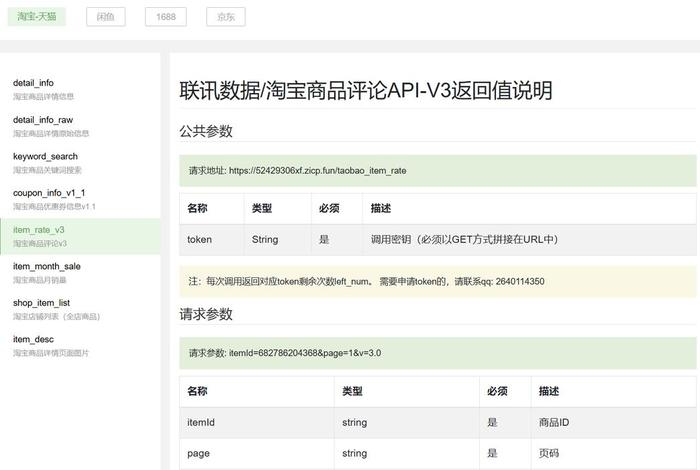Click the String type cell in token row
The height and width of the screenshot is (470, 700).
pyautogui.click(x=278, y=240)
